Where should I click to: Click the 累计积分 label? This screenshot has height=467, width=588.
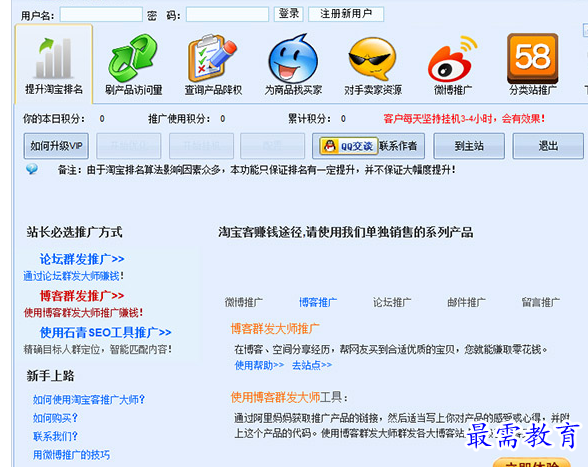pyautogui.click(x=309, y=119)
